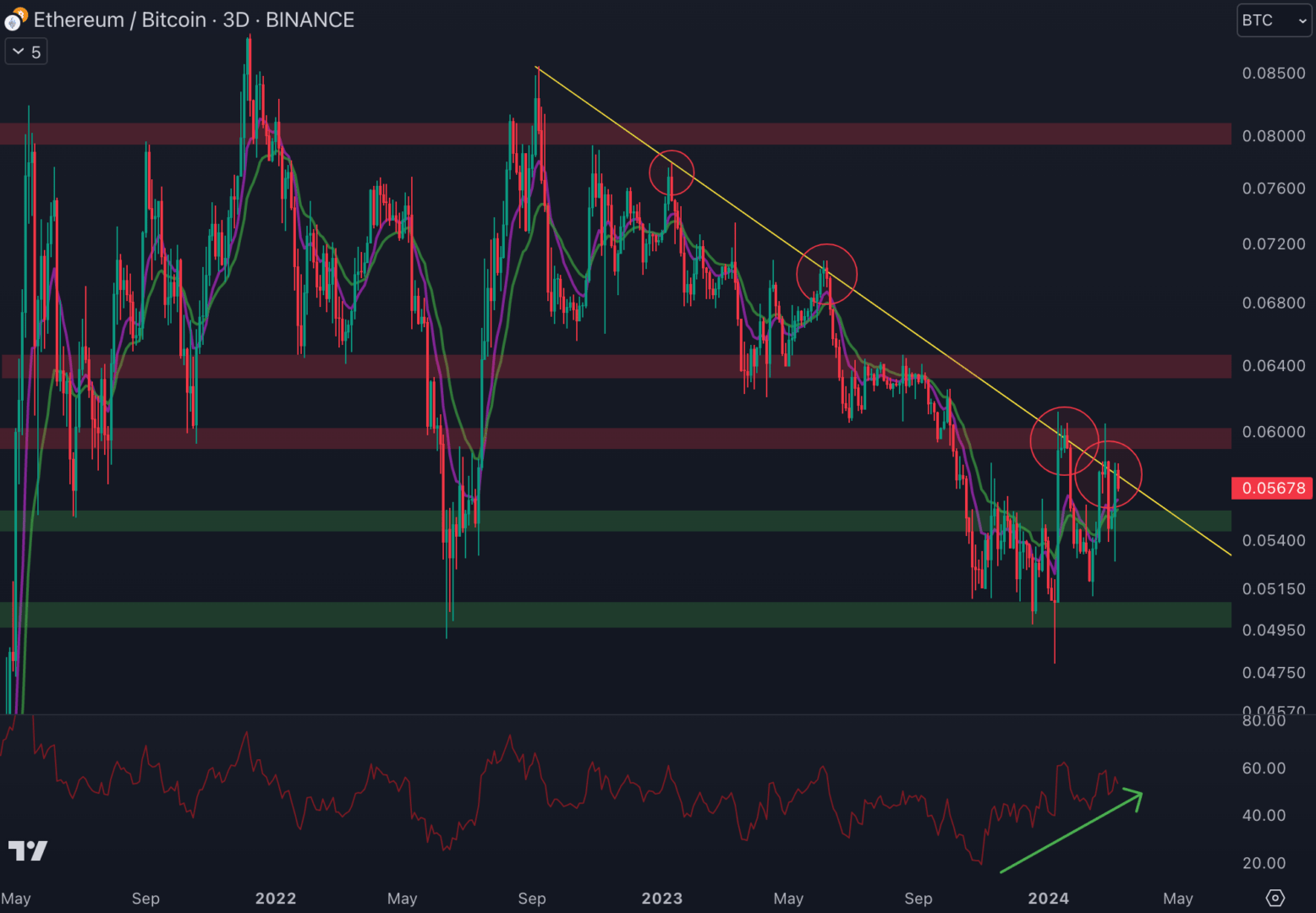Click the 0.06400 price scale label
Screen dimensions: 1316x913
click(1273, 366)
